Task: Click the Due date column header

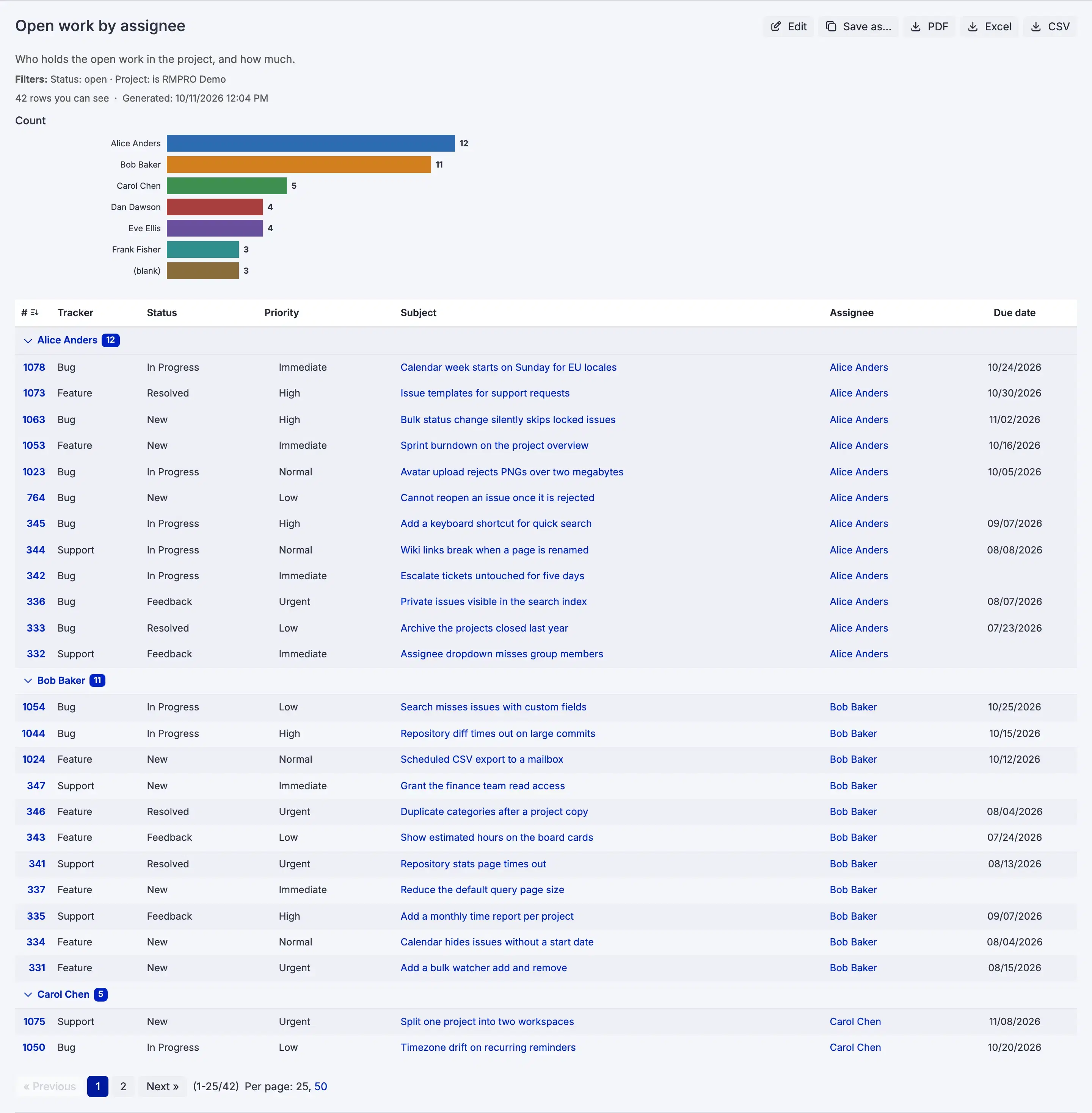Action: (x=1014, y=312)
